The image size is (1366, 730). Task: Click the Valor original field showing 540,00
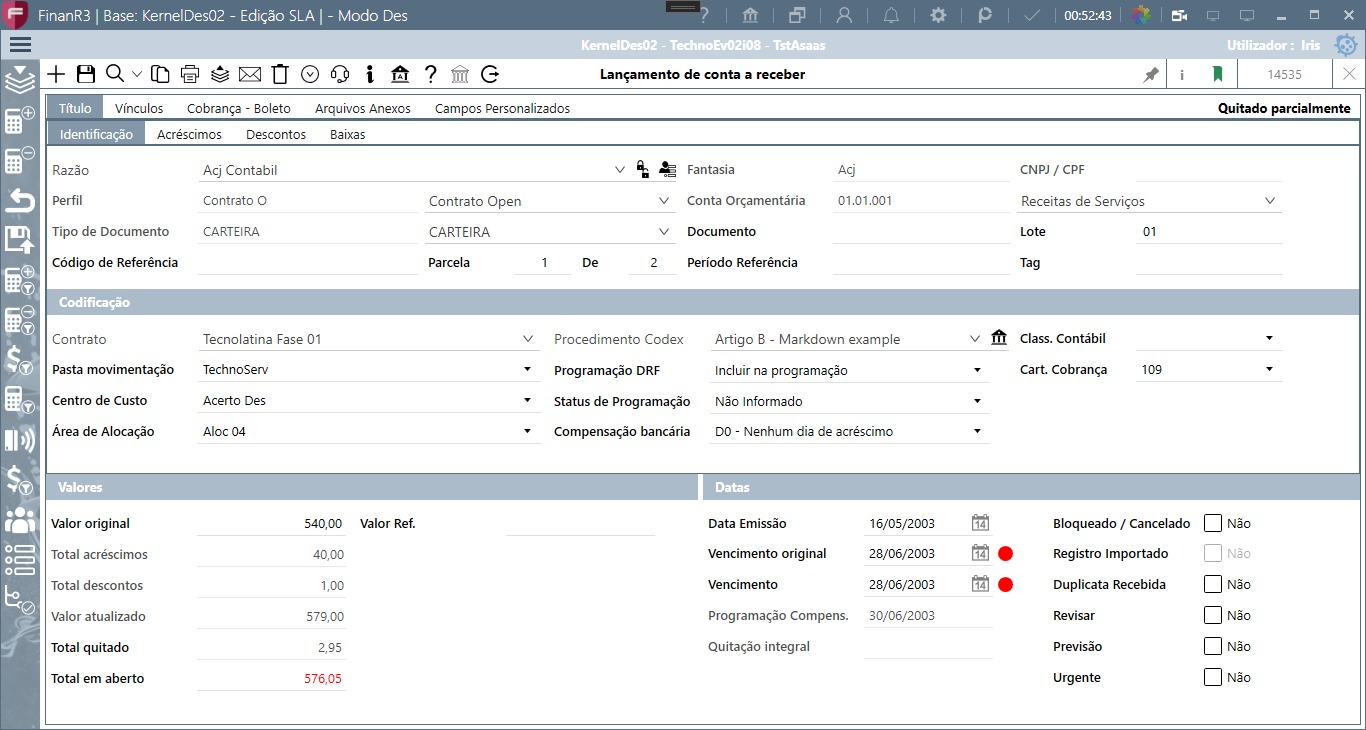[272, 523]
